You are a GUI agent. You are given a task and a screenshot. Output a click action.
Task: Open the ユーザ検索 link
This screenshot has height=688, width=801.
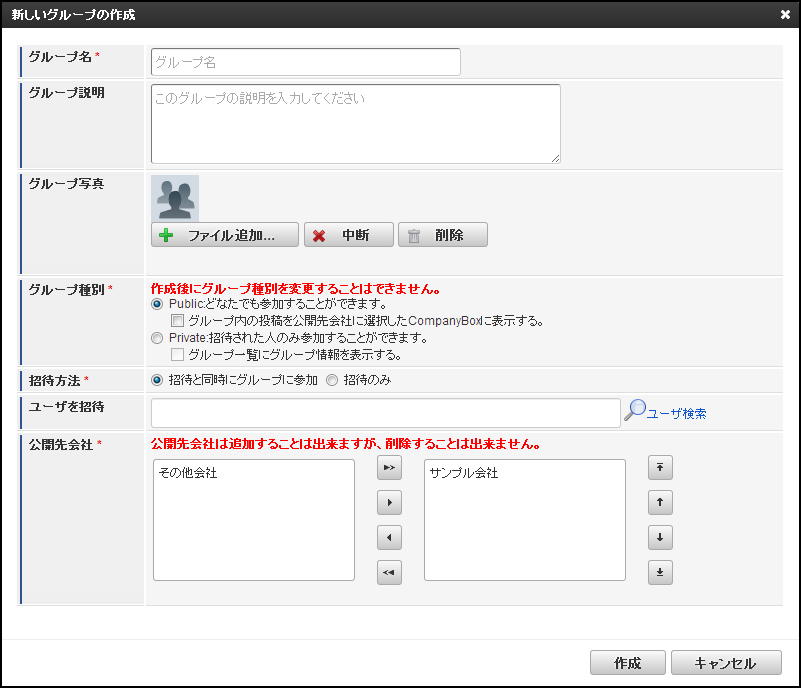[x=676, y=414]
